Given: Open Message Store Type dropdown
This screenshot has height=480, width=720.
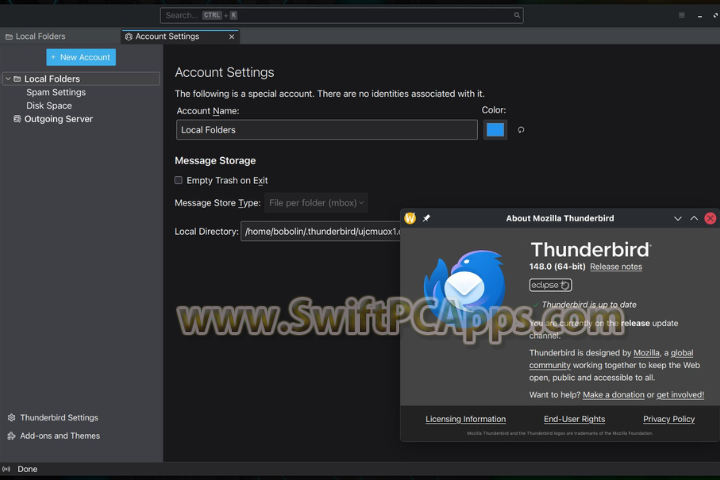Looking at the screenshot, I should (316, 203).
